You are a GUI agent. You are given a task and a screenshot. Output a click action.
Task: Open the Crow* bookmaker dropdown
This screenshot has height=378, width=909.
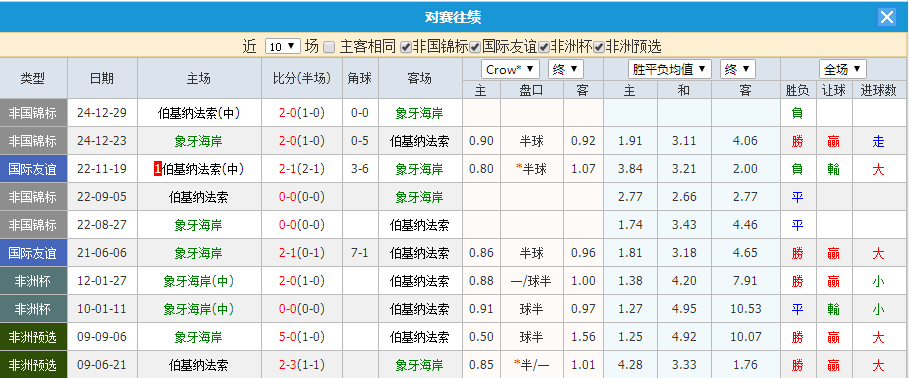(x=510, y=70)
